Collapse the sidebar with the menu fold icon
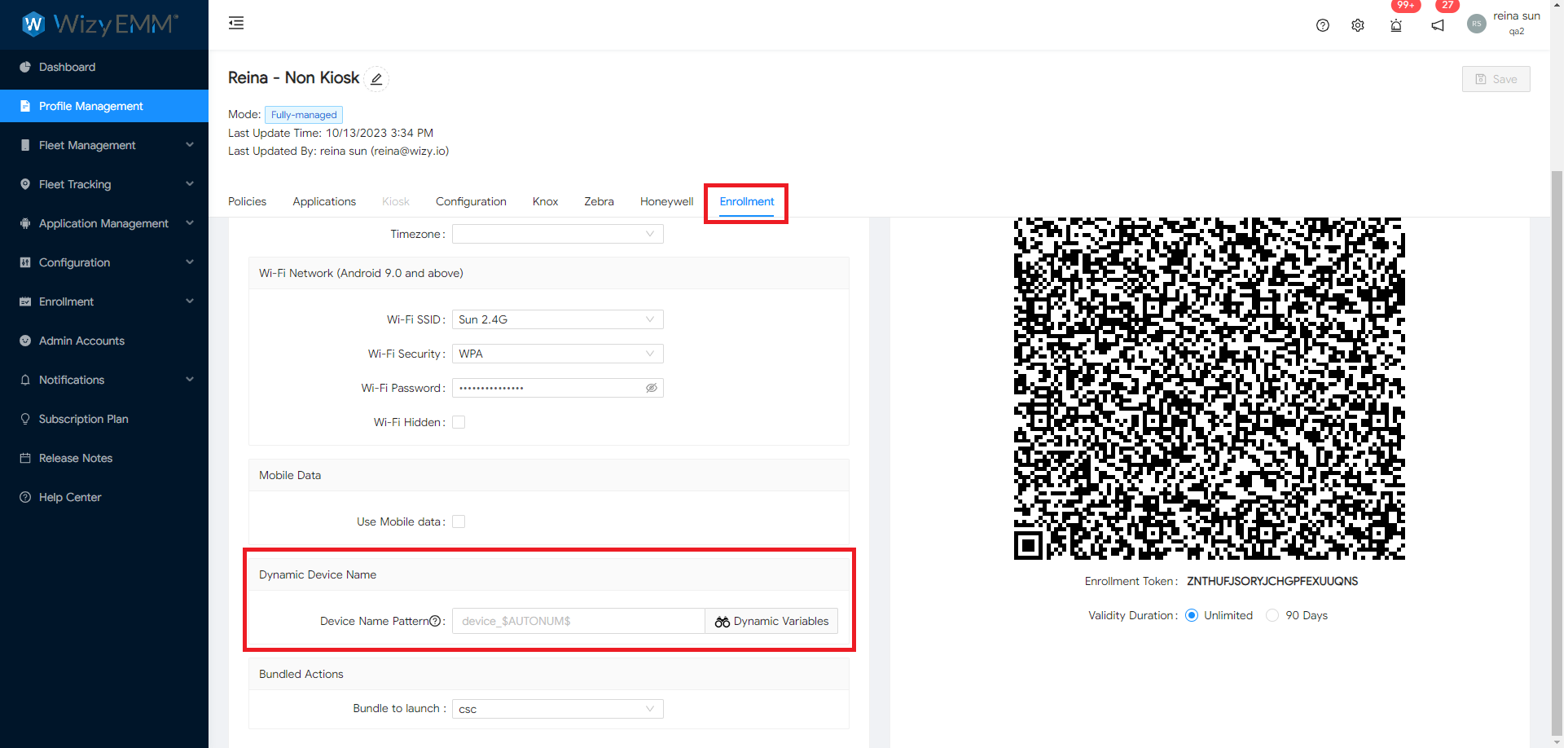The height and width of the screenshot is (748, 1568). tap(236, 23)
